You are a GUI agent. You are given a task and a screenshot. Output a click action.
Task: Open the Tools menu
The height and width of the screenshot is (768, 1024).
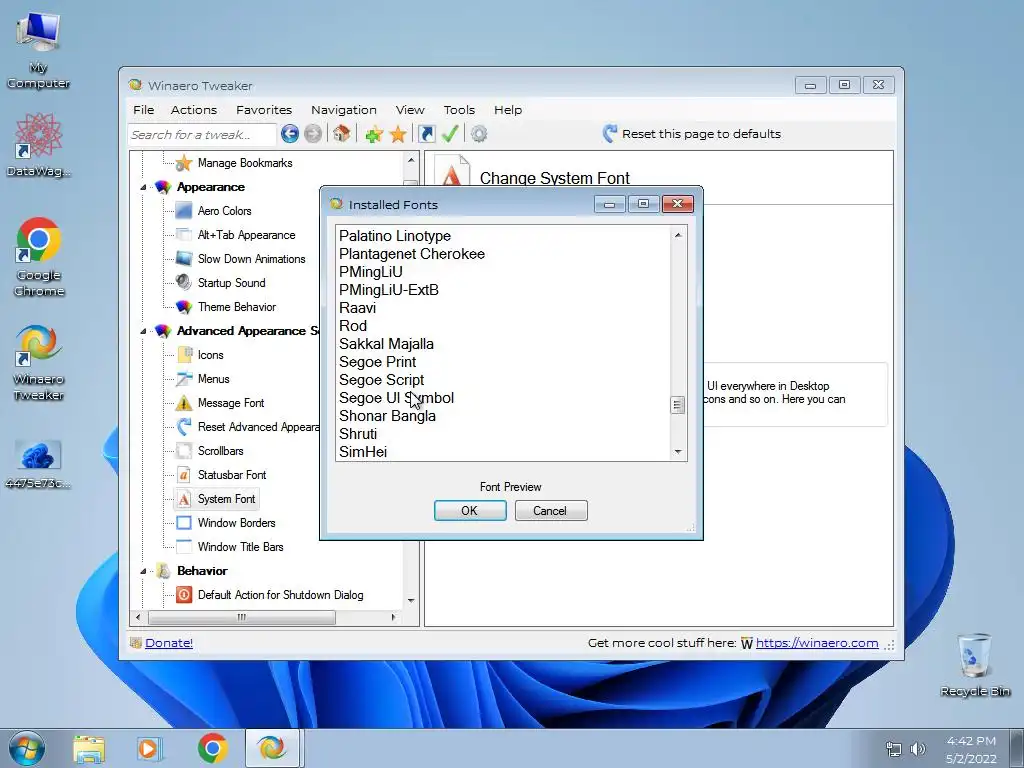pos(459,110)
